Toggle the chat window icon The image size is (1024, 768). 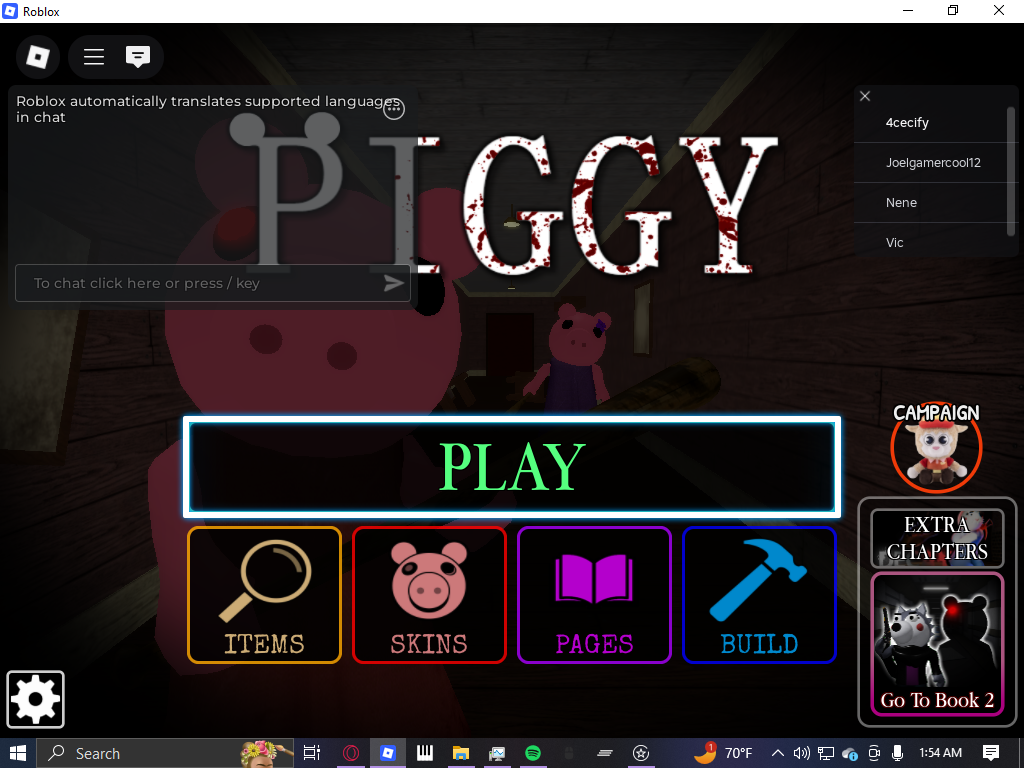pos(138,57)
